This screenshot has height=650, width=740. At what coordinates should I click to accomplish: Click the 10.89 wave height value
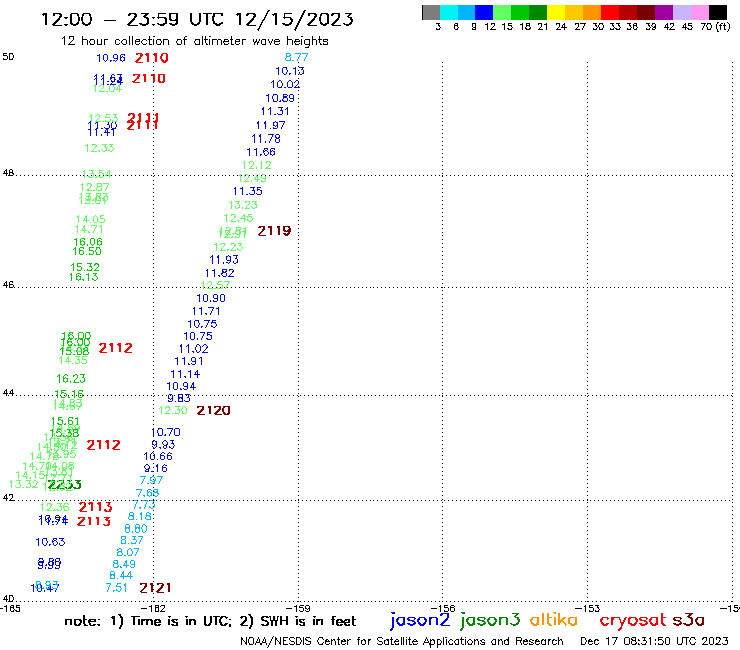tap(280, 98)
